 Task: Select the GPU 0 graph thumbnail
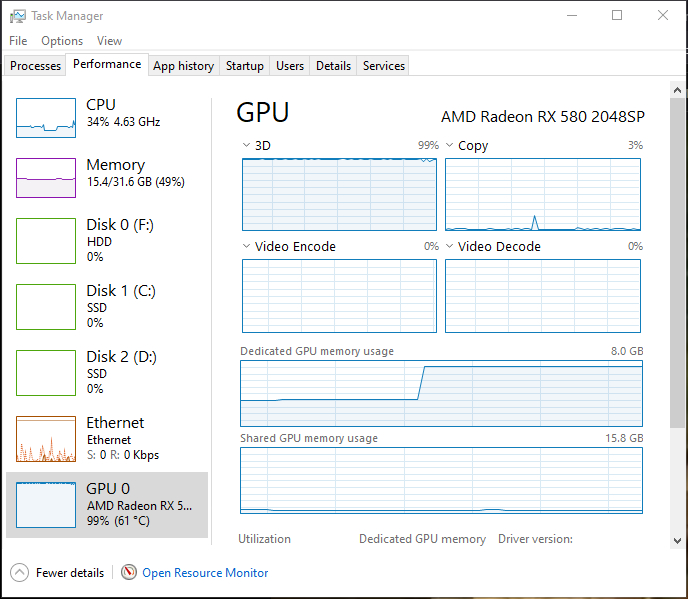pyautogui.click(x=46, y=505)
